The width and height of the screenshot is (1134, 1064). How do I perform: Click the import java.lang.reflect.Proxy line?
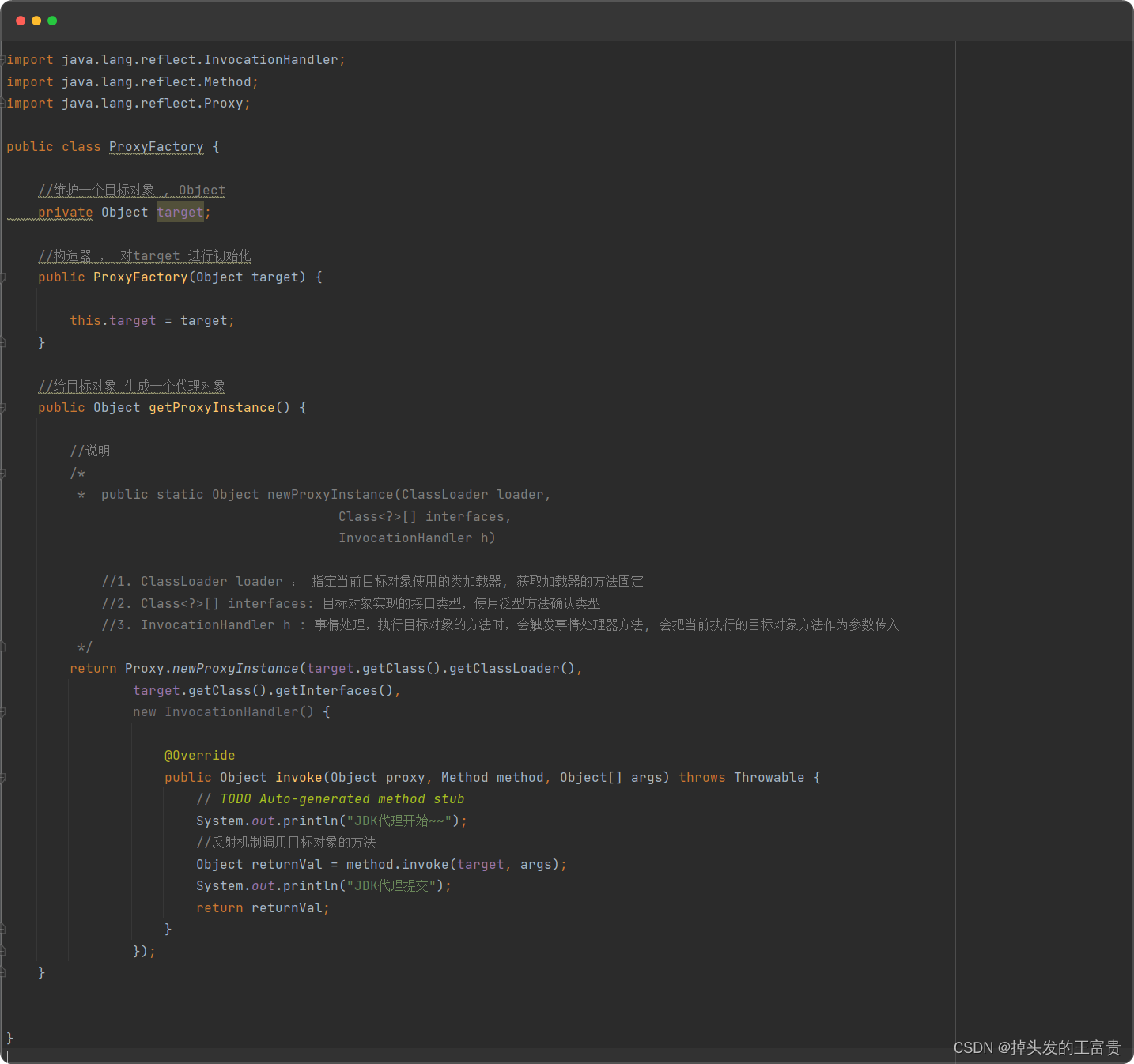128,104
